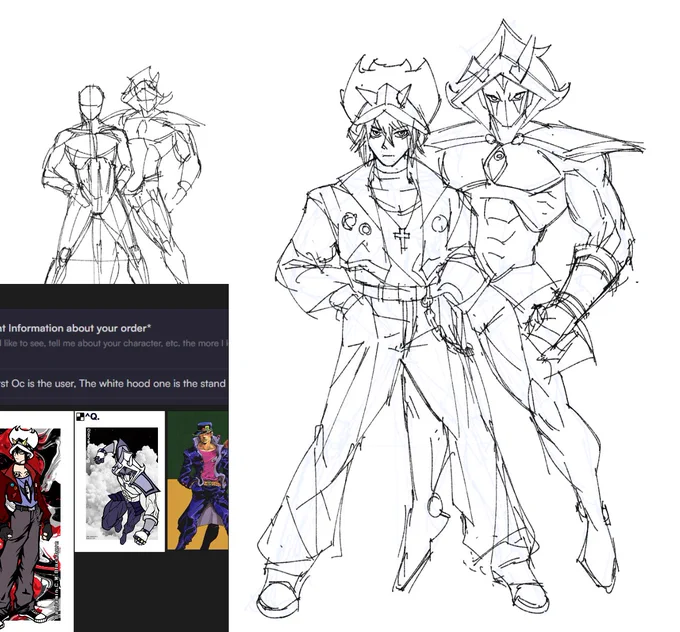Open the white hooded stand reference image
The width and height of the screenshot is (680, 632).
tap(120, 481)
